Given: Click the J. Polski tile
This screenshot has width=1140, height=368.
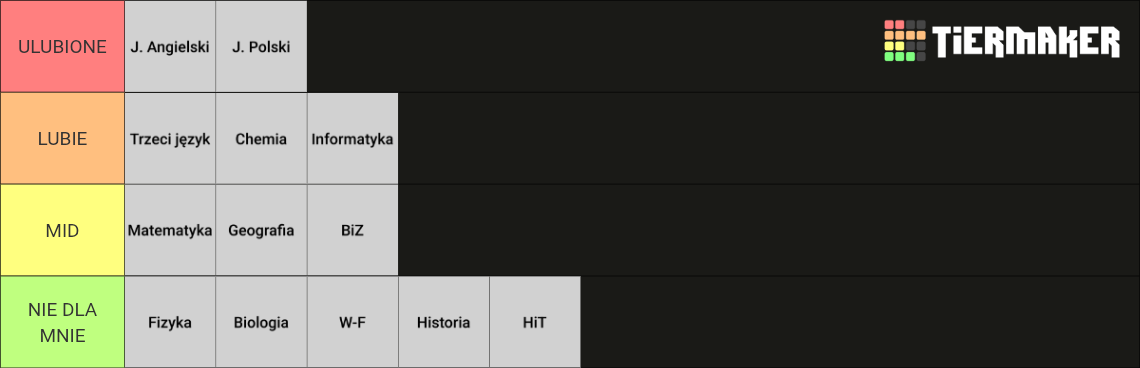Looking at the screenshot, I should pos(261,47).
